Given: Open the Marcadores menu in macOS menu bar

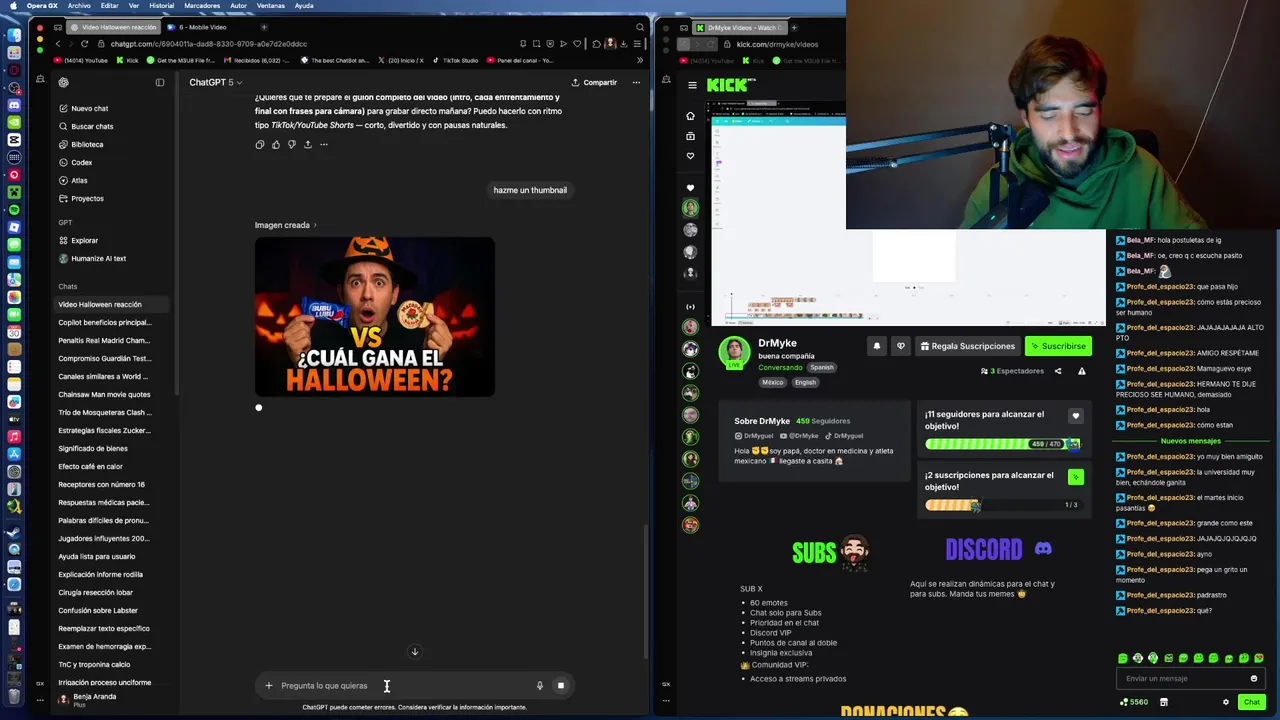Looking at the screenshot, I should pyautogui.click(x=202, y=6).
